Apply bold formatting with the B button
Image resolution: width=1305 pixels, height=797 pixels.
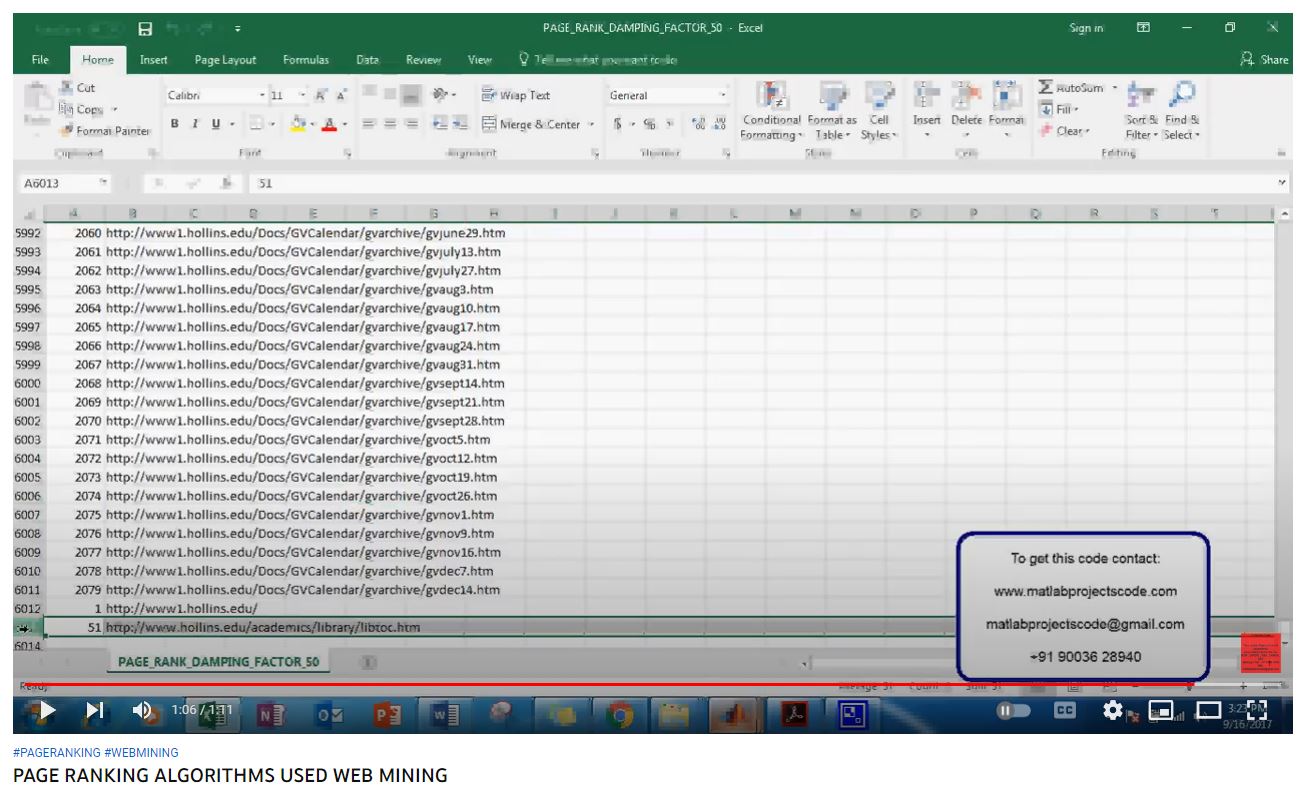pyautogui.click(x=175, y=124)
